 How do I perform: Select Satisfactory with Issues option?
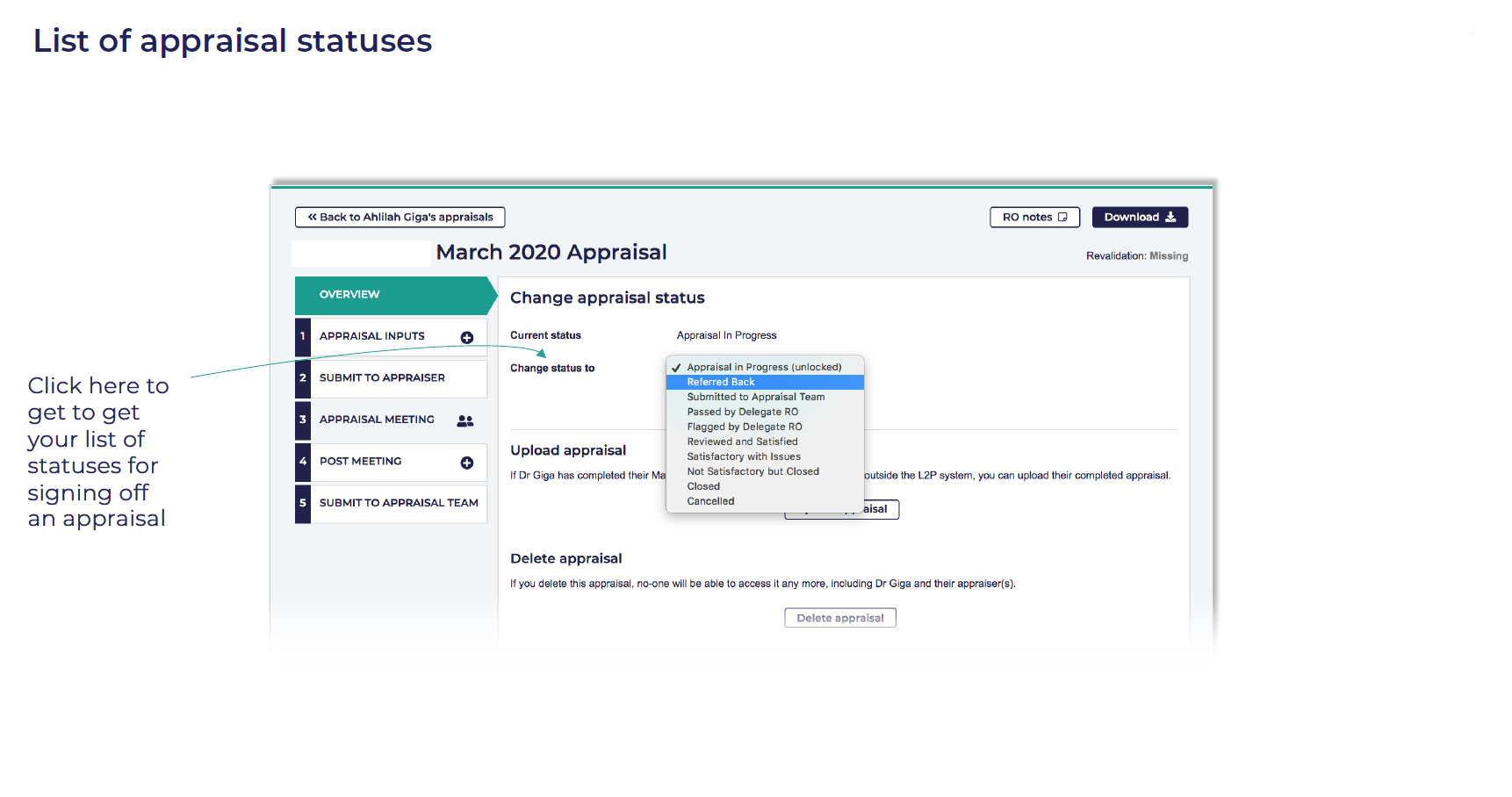click(x=743, y=456)
